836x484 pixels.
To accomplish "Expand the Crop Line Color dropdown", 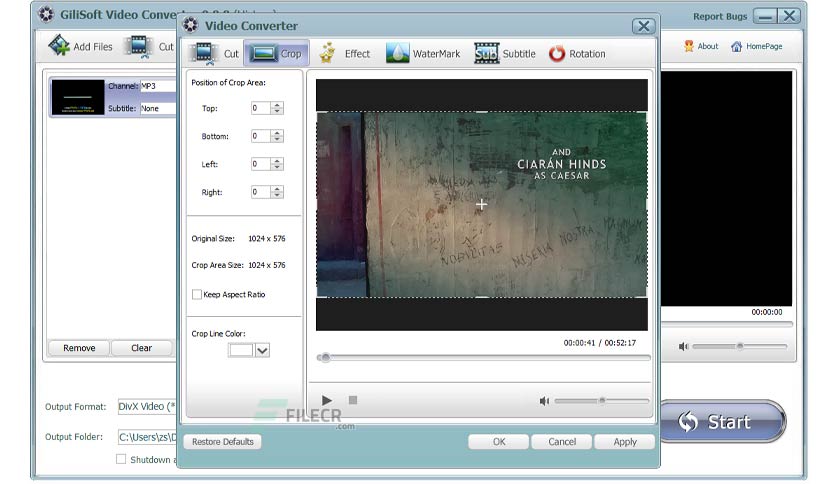I will pyautogui.click(x=262, y=350).
